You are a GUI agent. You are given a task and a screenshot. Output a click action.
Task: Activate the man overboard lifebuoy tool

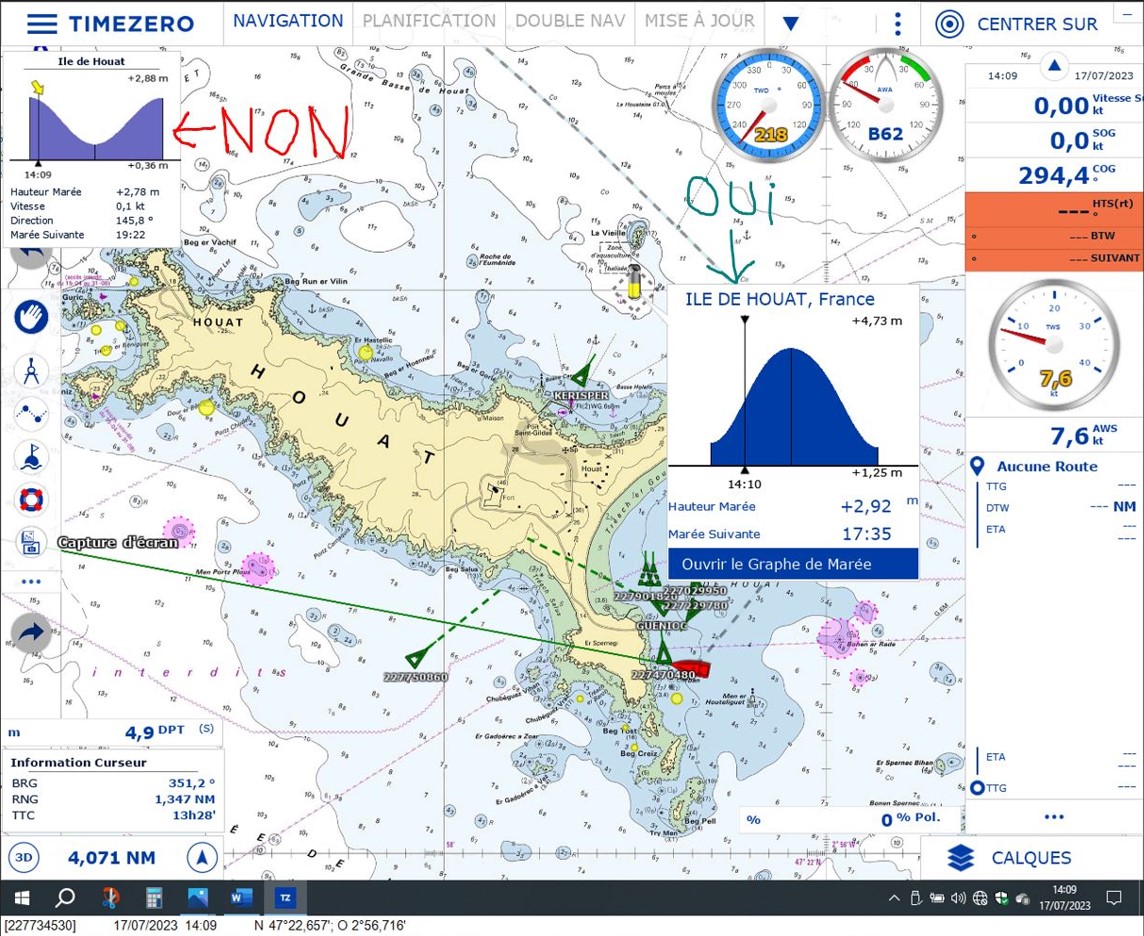pos(31,500)
